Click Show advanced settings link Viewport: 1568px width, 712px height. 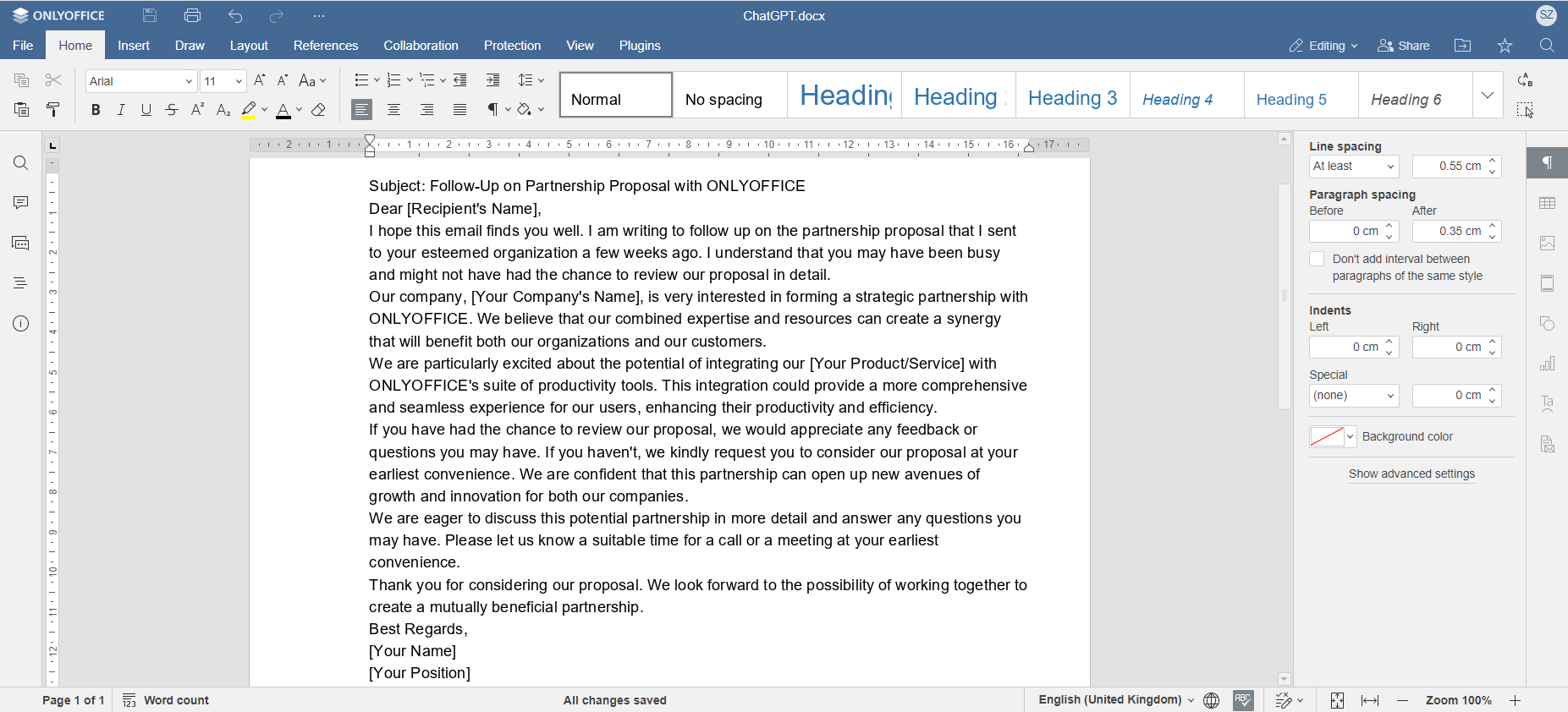point(1411,474)
